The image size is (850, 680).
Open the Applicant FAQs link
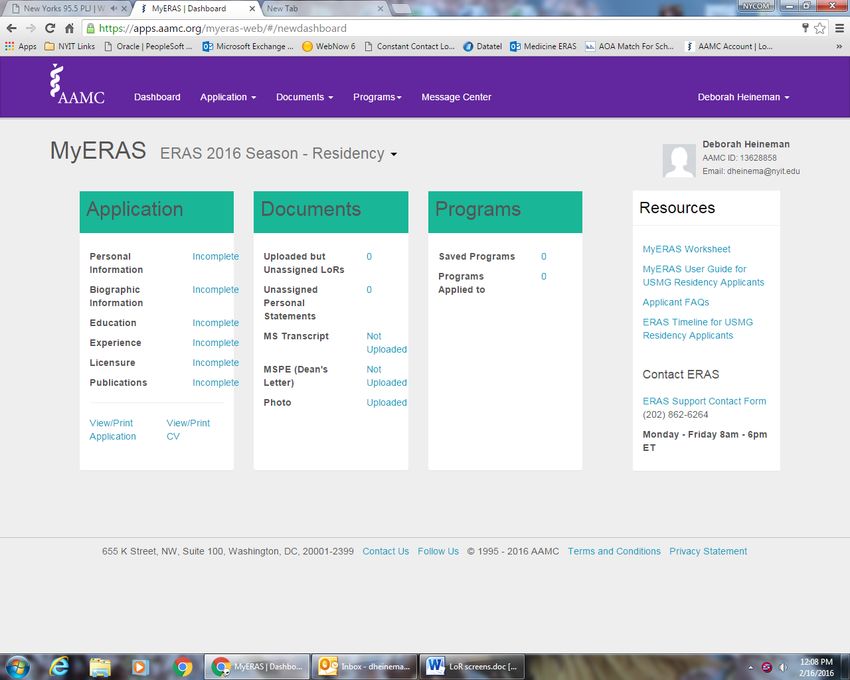tap(675, 302)
